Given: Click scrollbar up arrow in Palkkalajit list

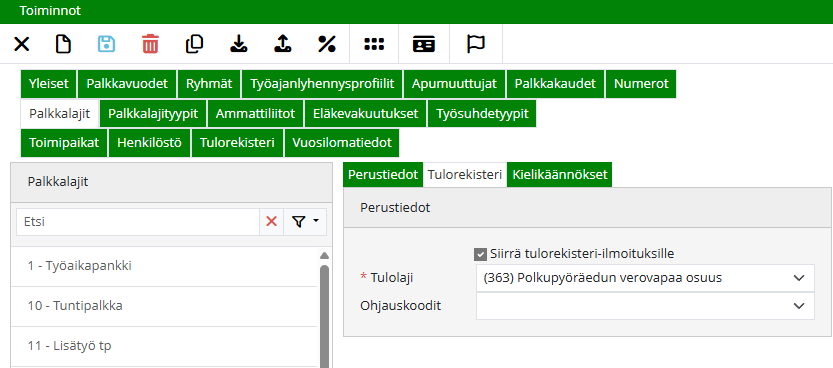Looking at the screenshot, I should tap(325, 255).
